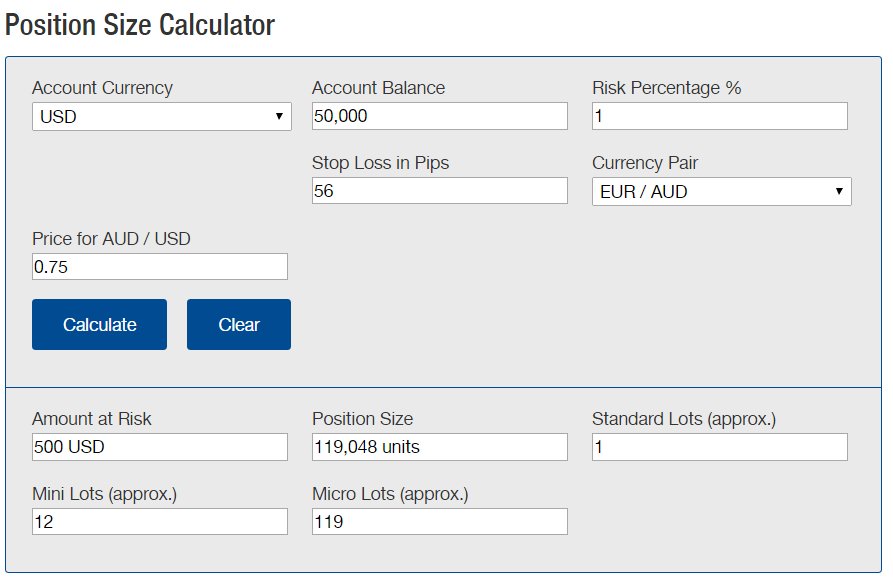Click the Risk Percentage % label

(667, 88)
